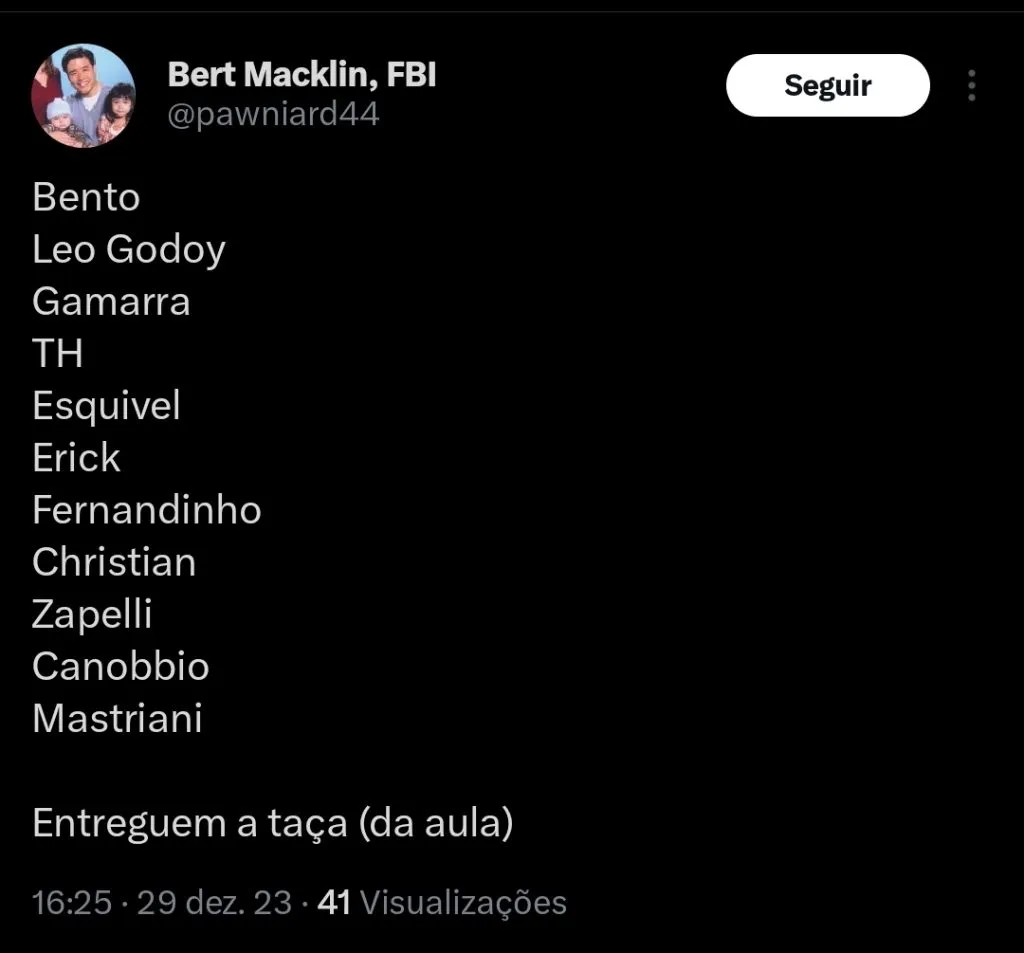Click the name Zapelli in the tweet
Screen dimensions: 1024x953
[92, 614]
